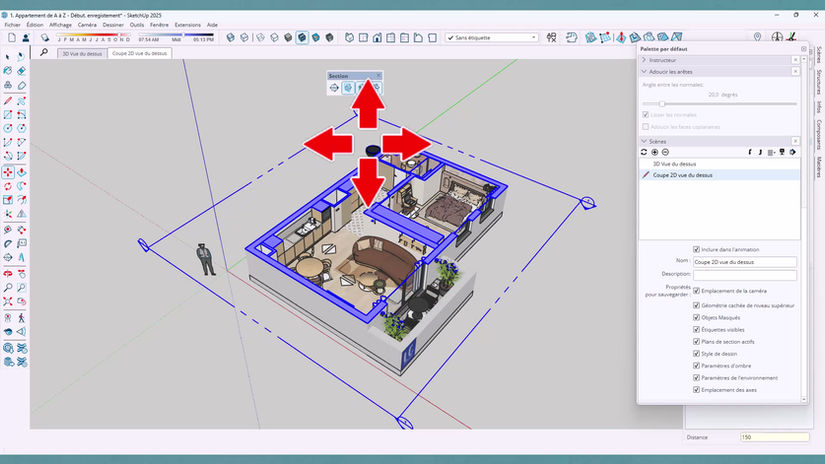Select the Eraser tool in left toolbar
Screen dimensions: 825x464
tap(22, 71)
